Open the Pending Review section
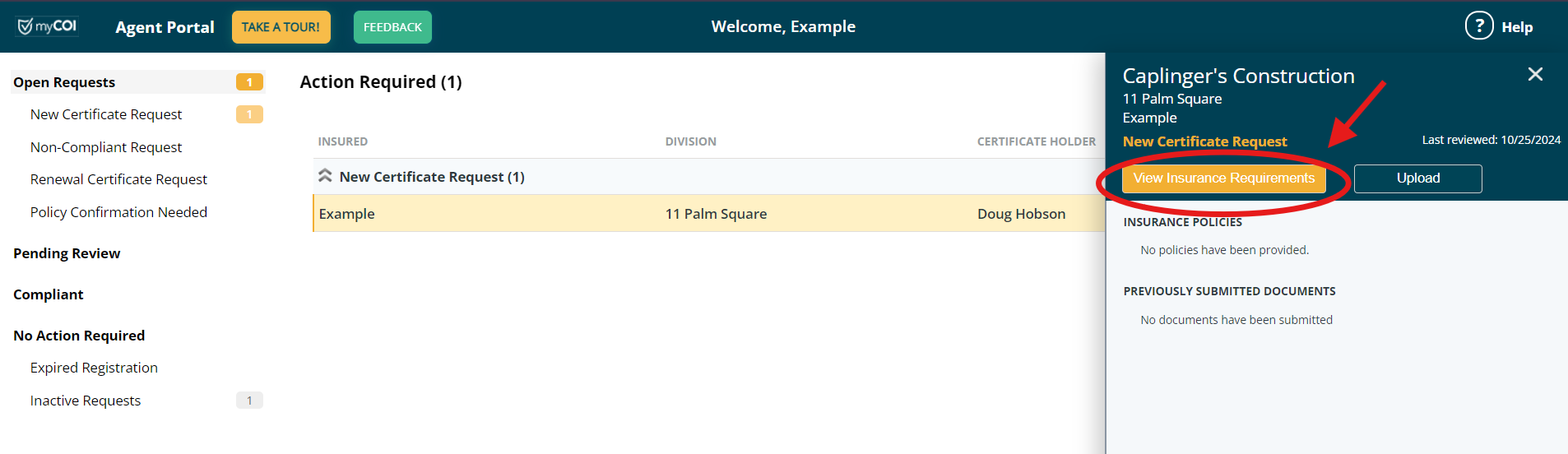The image size is (1568, 454). pyautogui.click(x=67, y=253)
